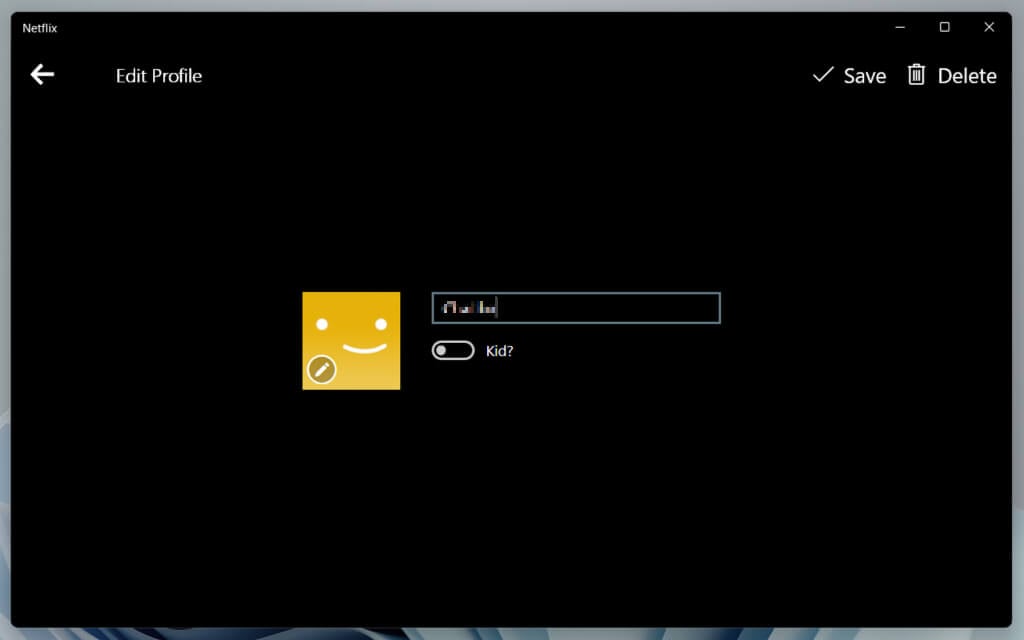The image size is (1024, 640).
Task: Click the smile on the yellow avatar
Action: click(363, 348)
